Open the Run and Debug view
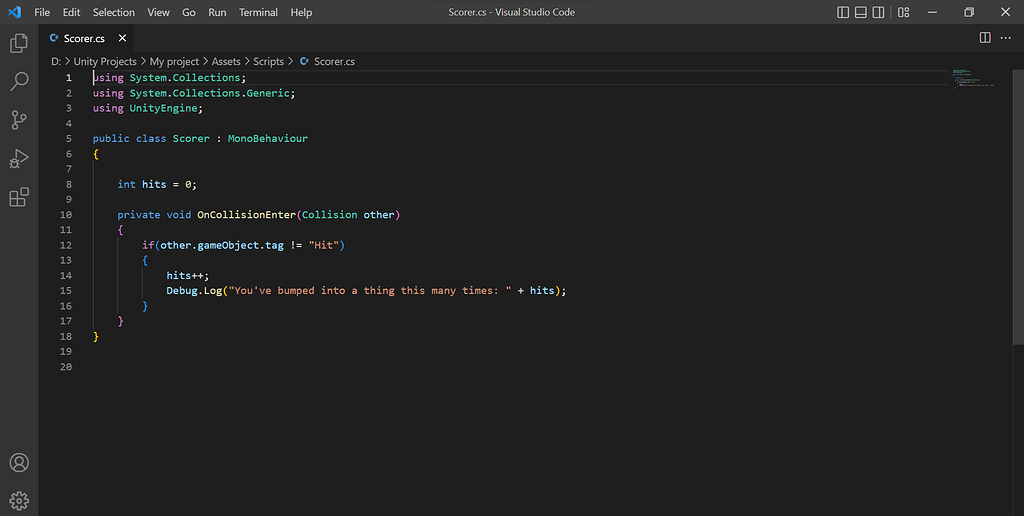This screenshot has width=1024, height=516. pos(19,159)
